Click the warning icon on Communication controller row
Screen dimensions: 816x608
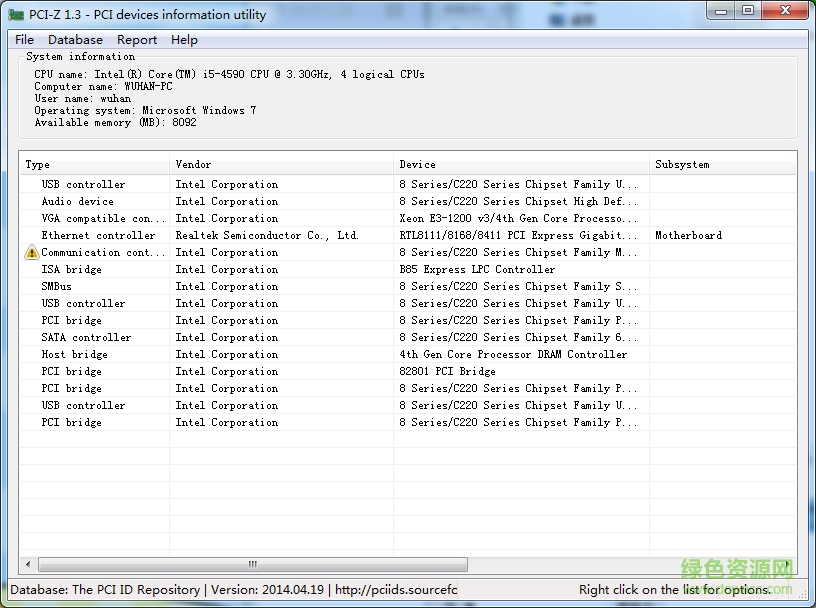tap(32, 252)
